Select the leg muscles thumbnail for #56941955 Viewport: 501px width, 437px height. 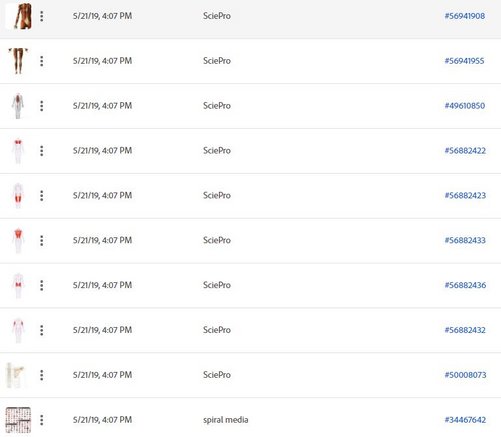coord(18,61)
